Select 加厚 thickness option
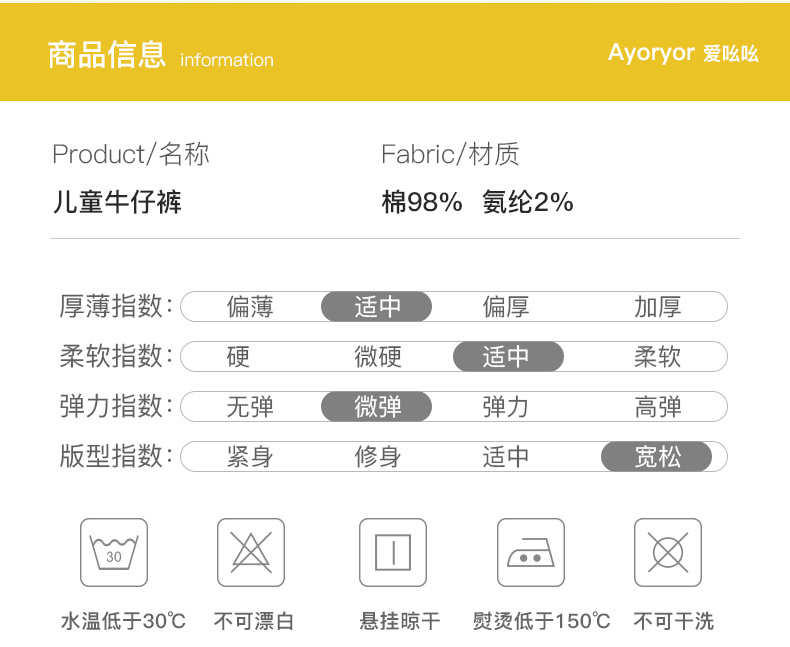Screen dimensions: 790x647 pyautogui.click(x=657, y=307)
